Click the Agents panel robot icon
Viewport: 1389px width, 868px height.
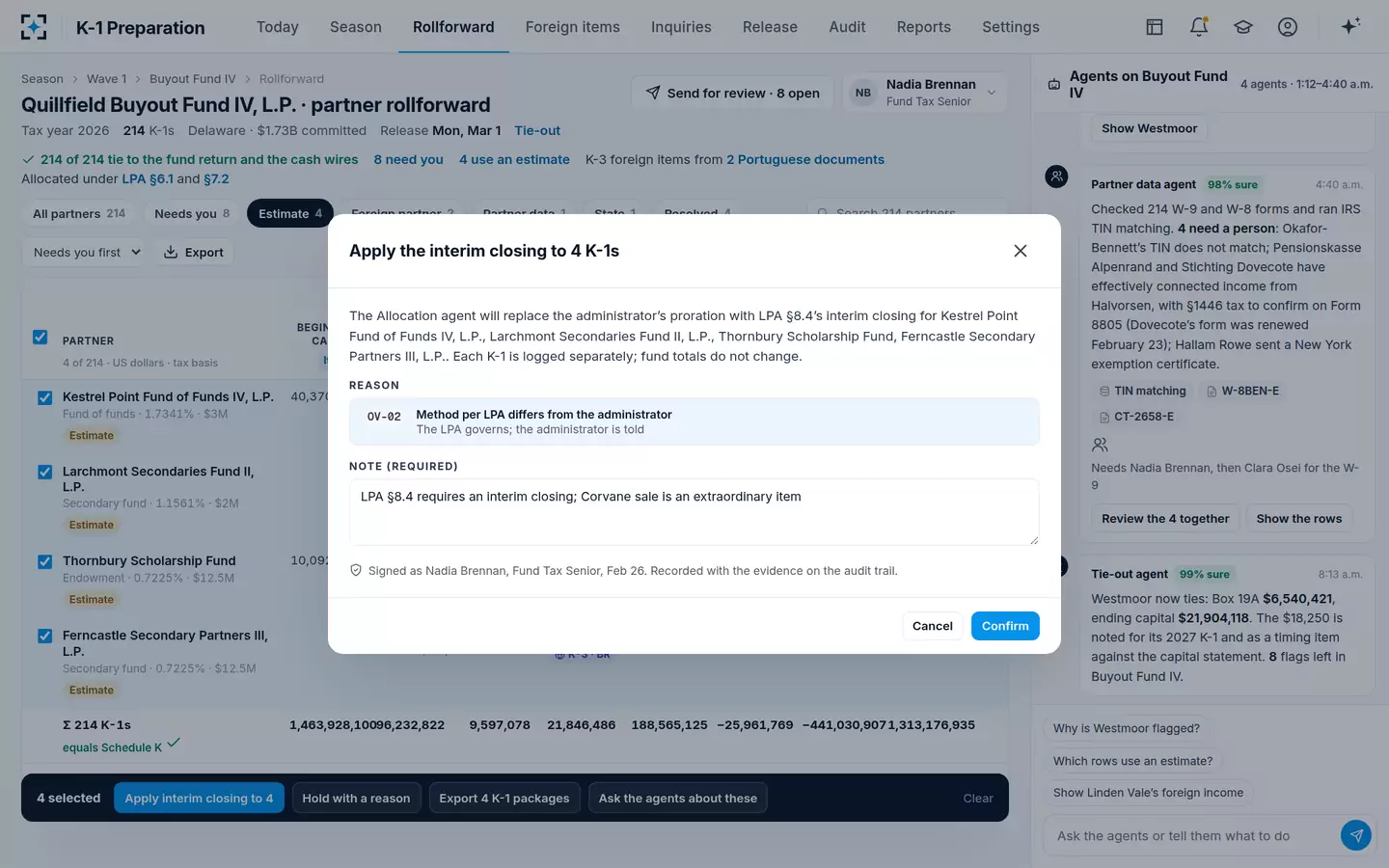pos(1054,85)
